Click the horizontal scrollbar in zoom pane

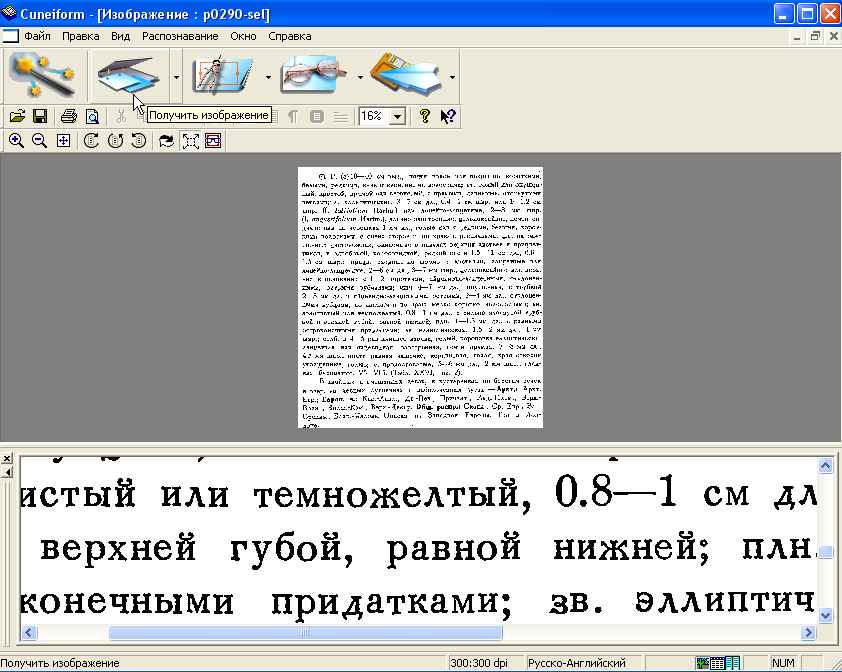[305, 632]
